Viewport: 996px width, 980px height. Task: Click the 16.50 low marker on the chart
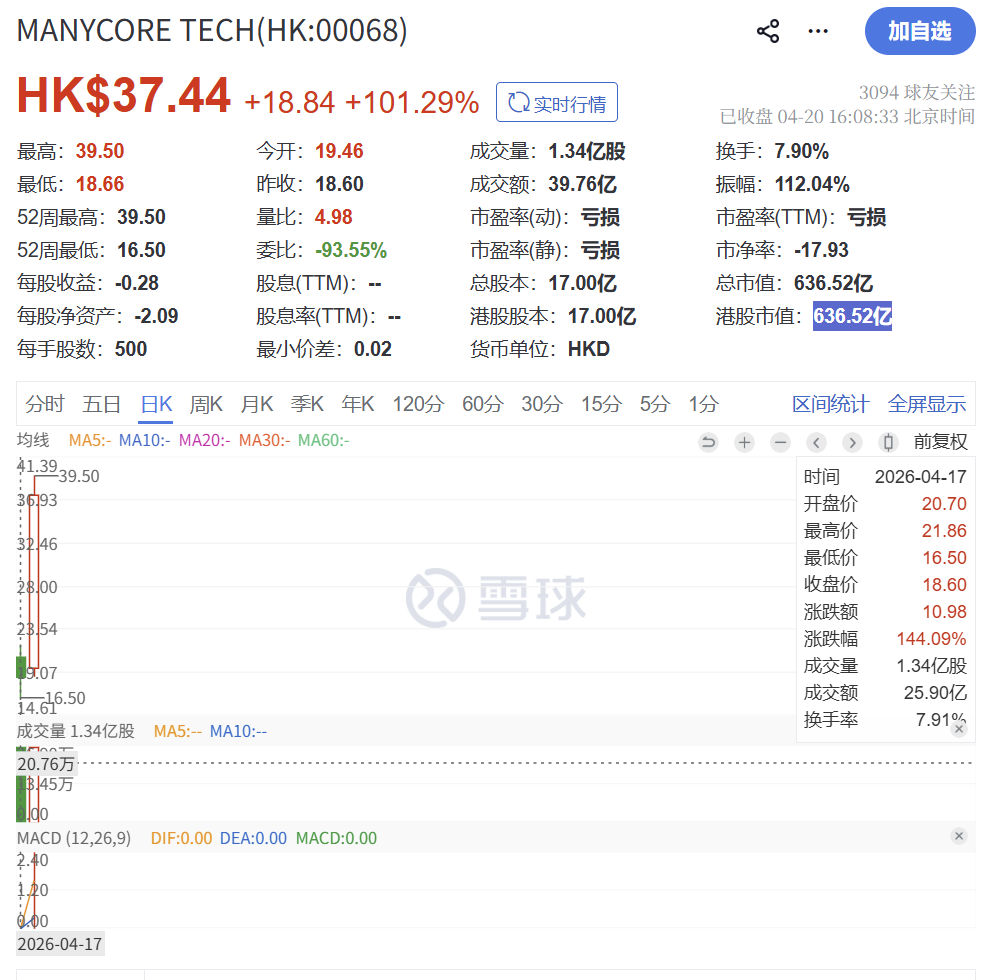65,699
